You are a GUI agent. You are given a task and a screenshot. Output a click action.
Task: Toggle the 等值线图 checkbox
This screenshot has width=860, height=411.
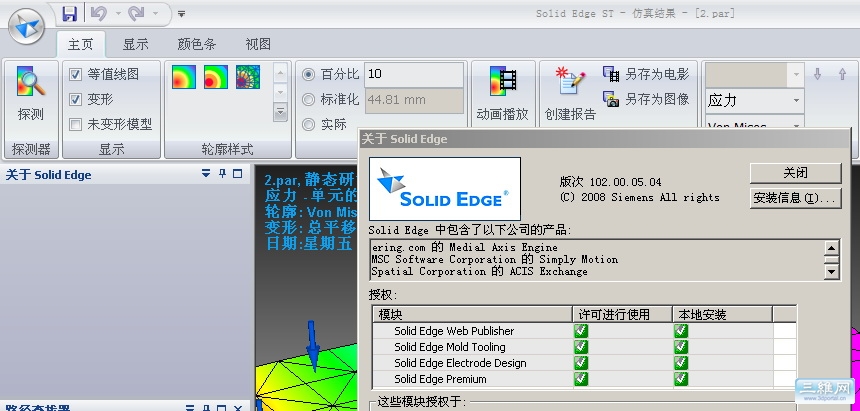76,74
